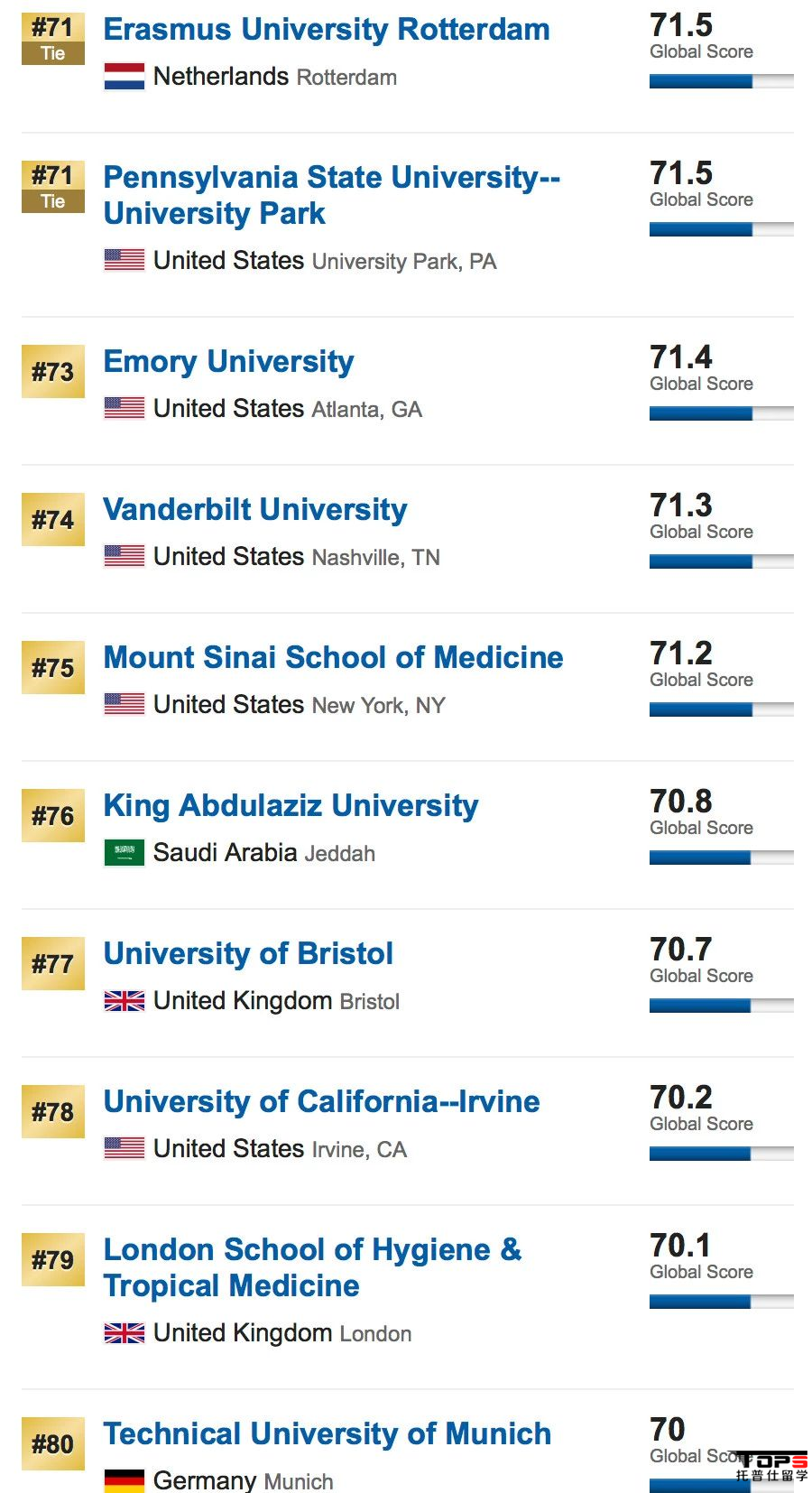Click the 71.4 global score bar
812x1493 pixels.
721,413
